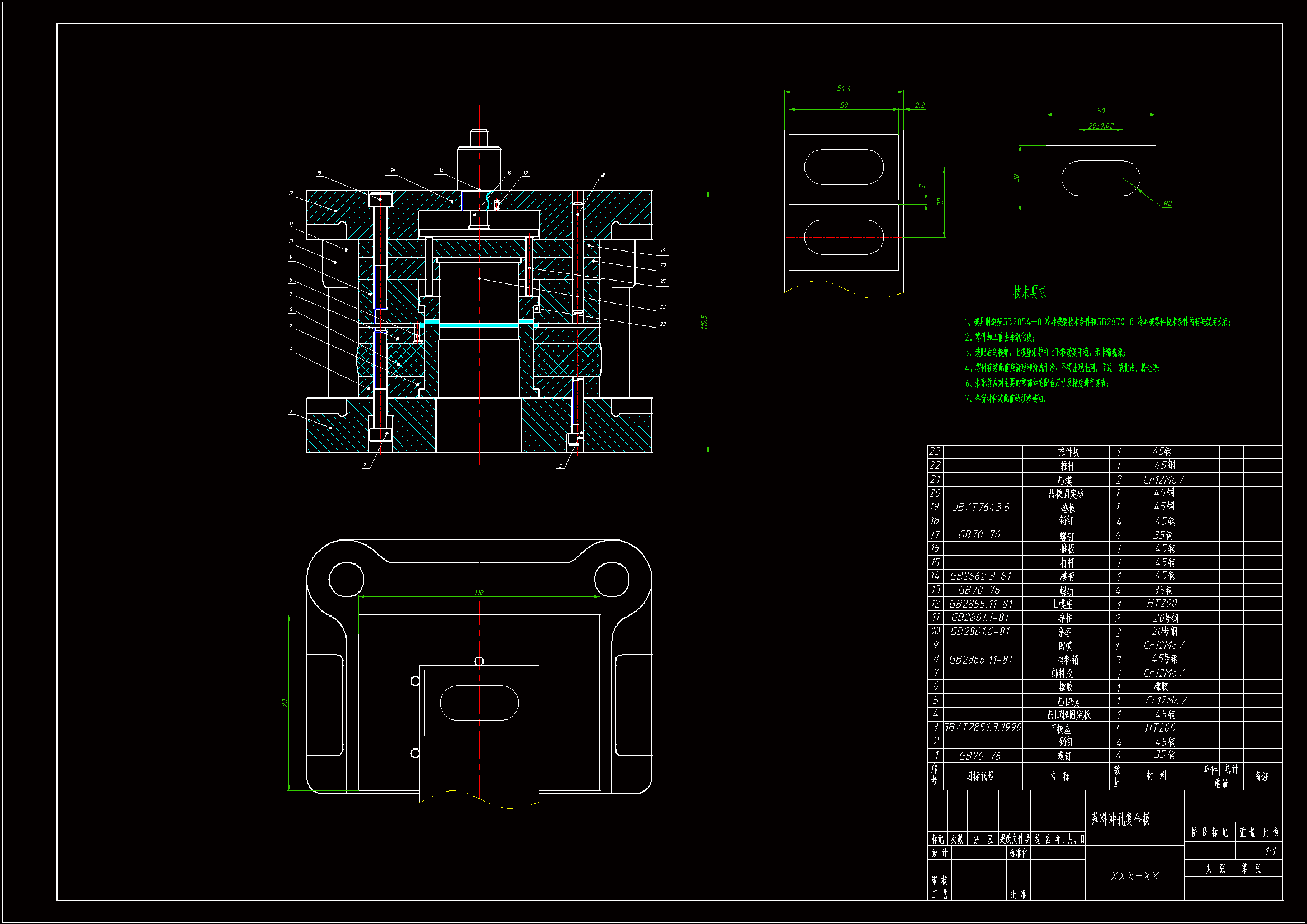
Task: Click the R8 radius dimension label
Action: point(1167,203)
